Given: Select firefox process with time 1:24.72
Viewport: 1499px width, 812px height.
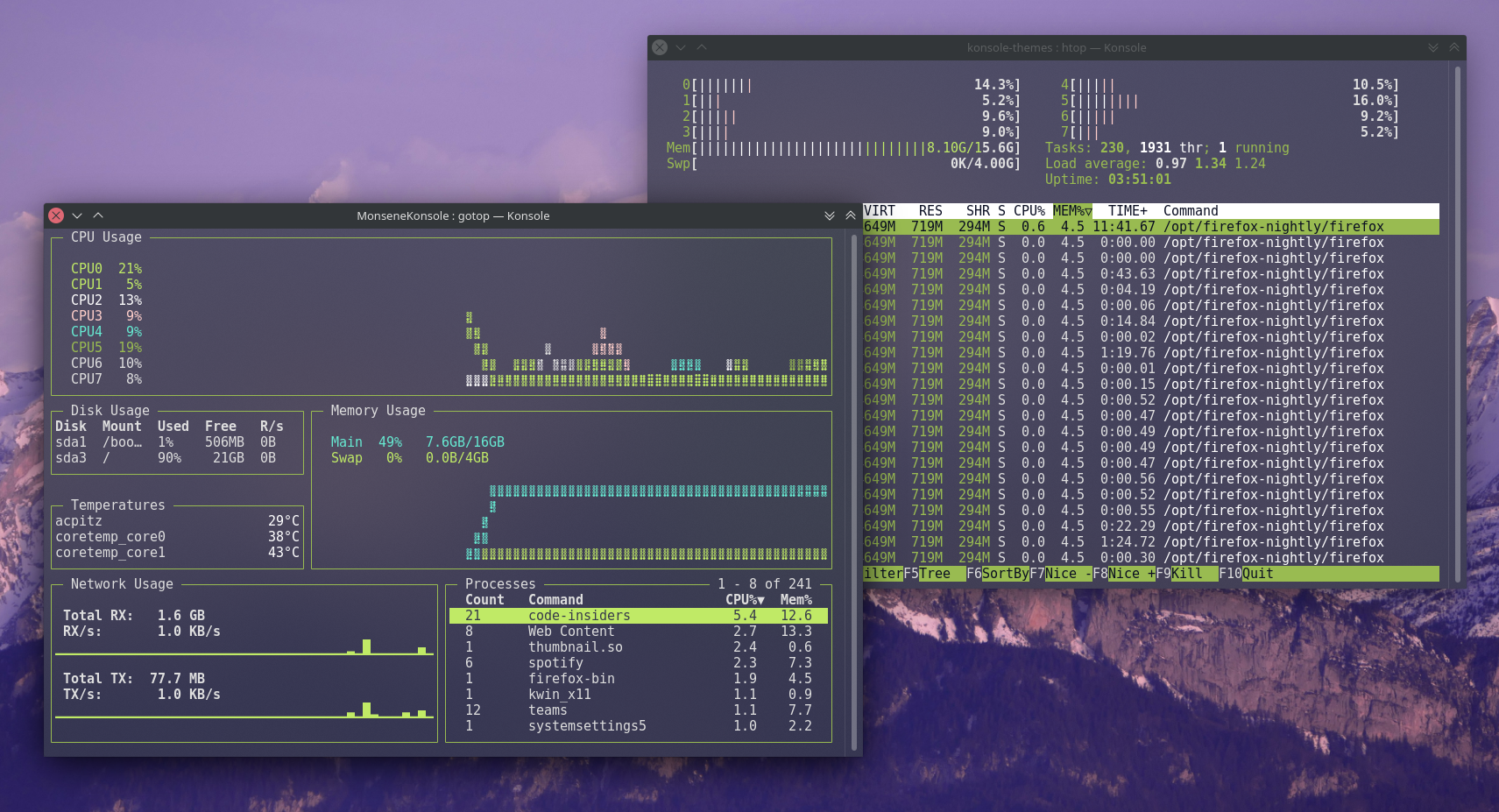Looking at the screenshot, I should (1151, 542).
